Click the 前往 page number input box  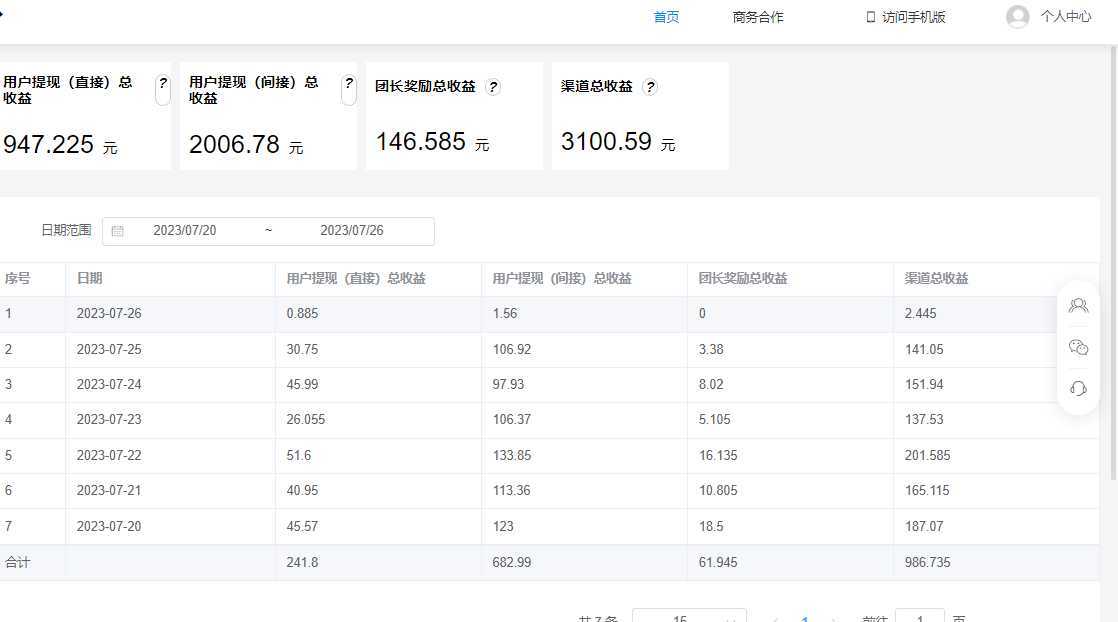click(x=918, y=618)
